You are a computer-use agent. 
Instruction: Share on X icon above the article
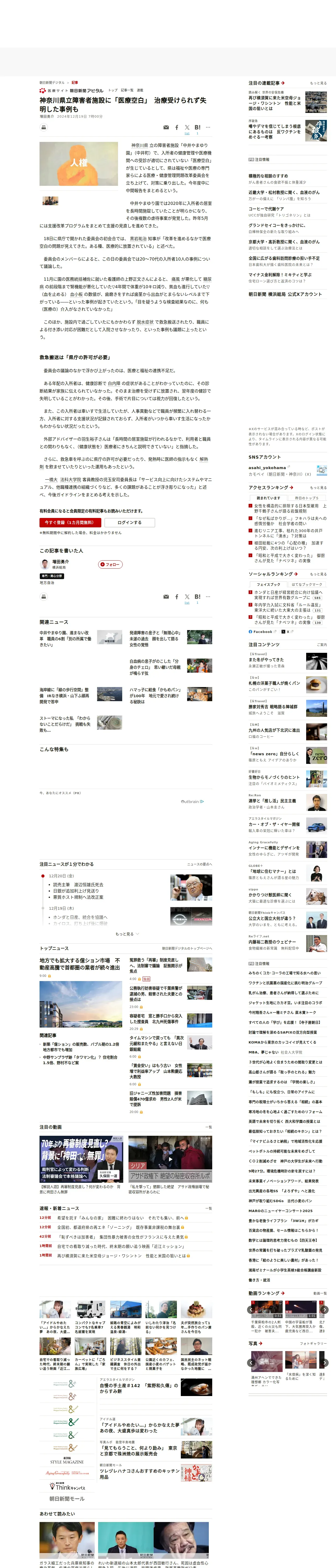click(187, 128)
